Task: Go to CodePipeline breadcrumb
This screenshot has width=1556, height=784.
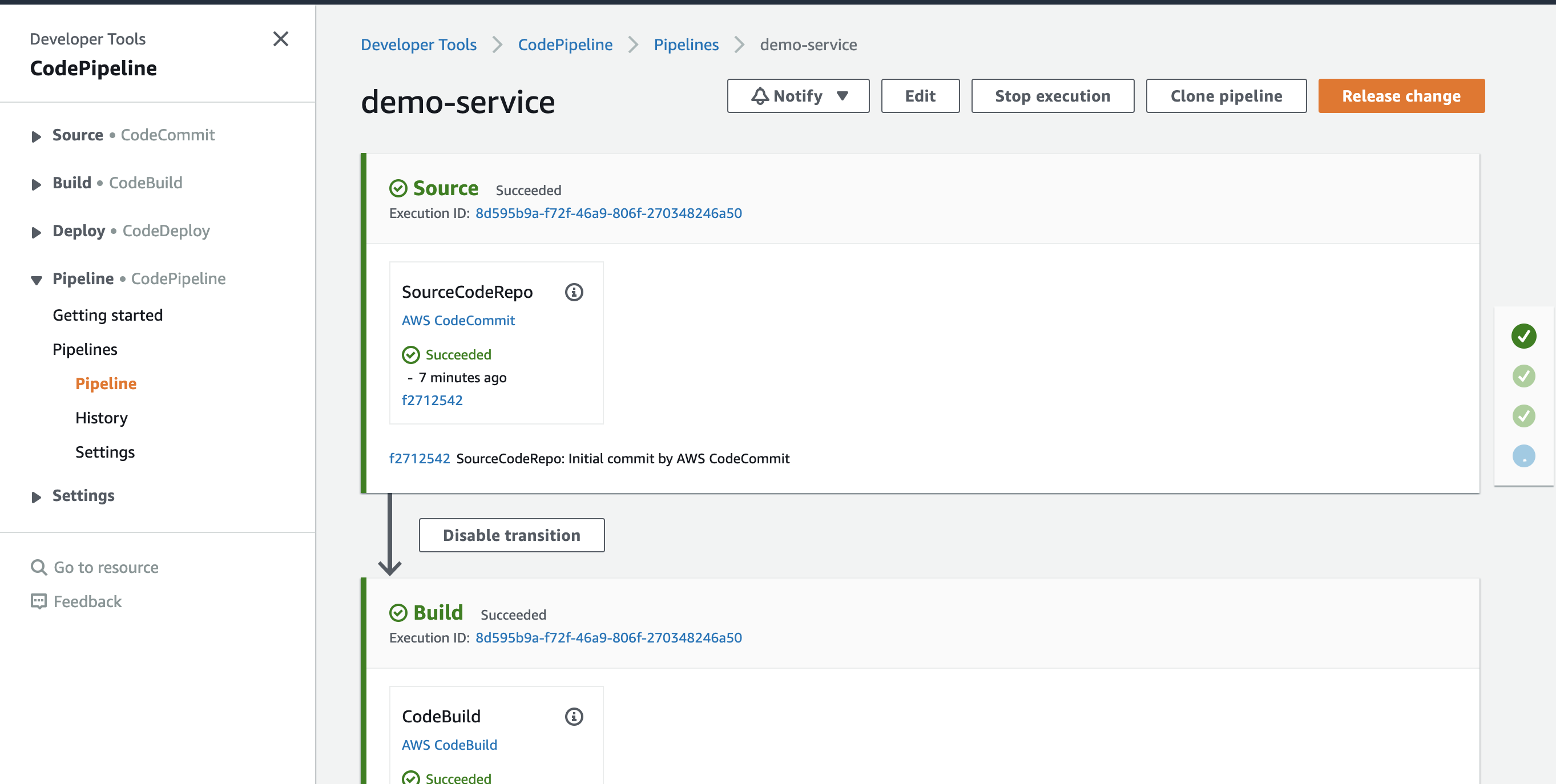Action: [x=566, y=45]
